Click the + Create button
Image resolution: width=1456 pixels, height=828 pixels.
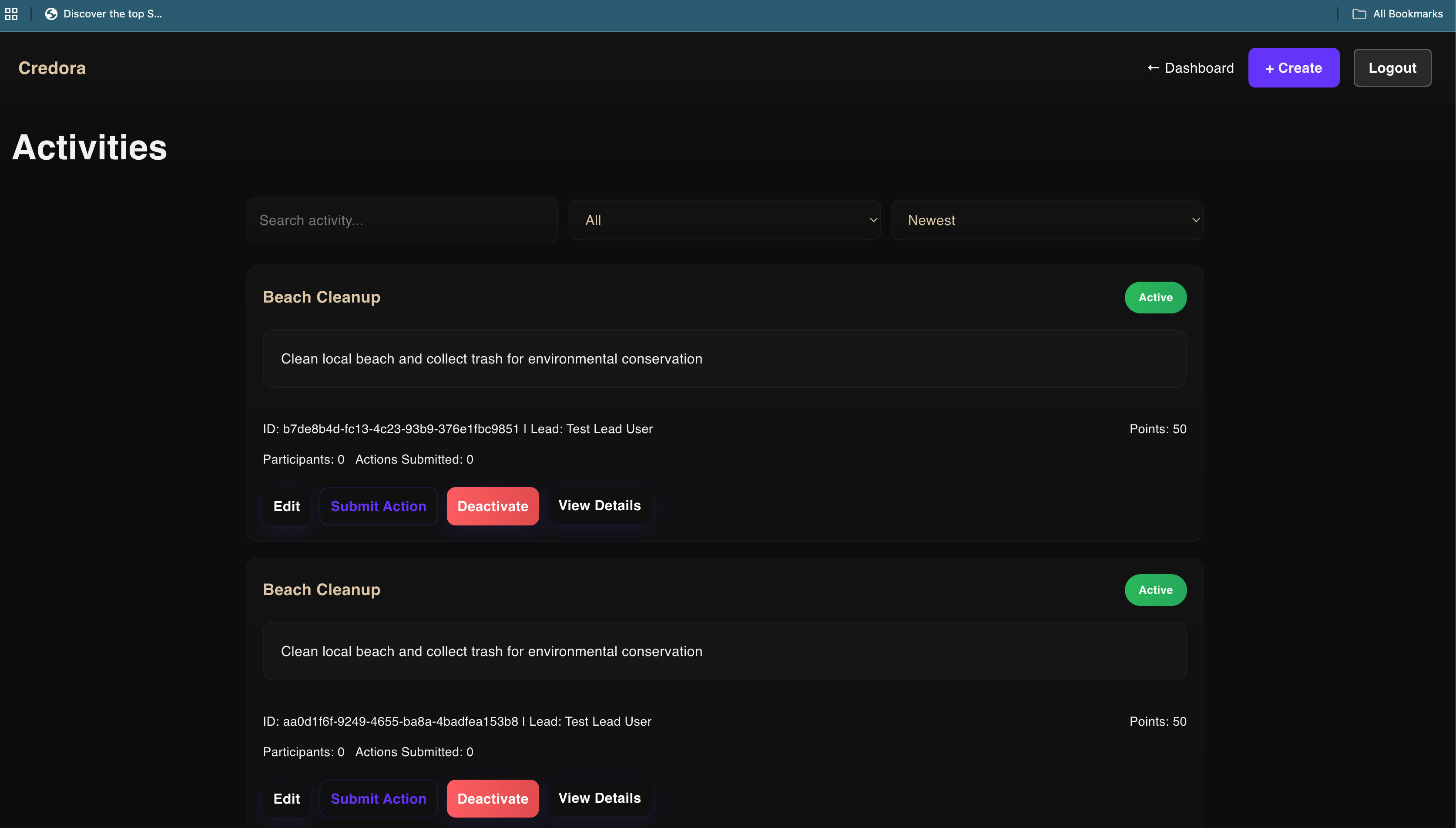tap(1293, 67)
